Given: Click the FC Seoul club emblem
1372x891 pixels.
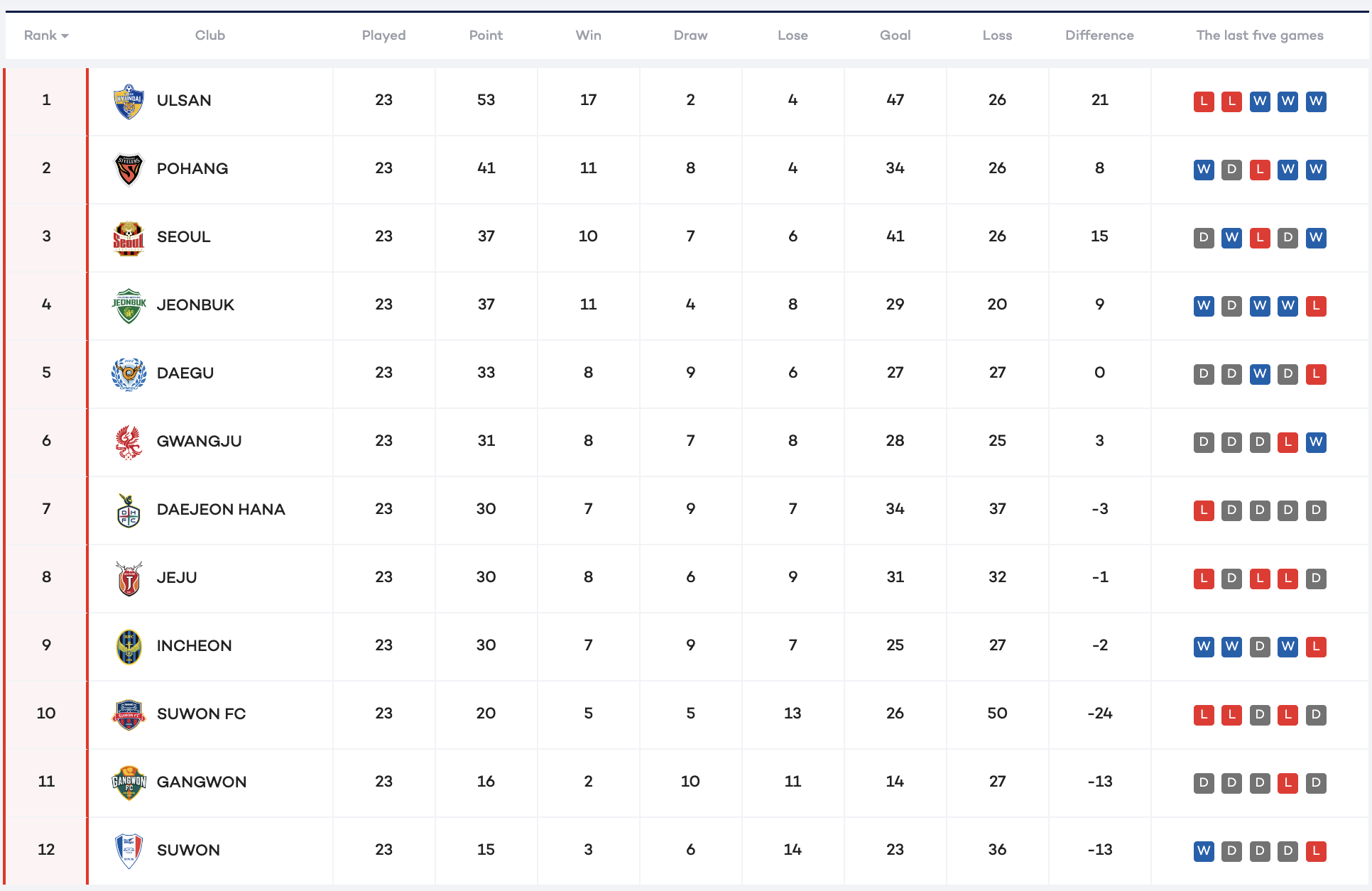Looking at the screenshot, I should pos(129,237).
